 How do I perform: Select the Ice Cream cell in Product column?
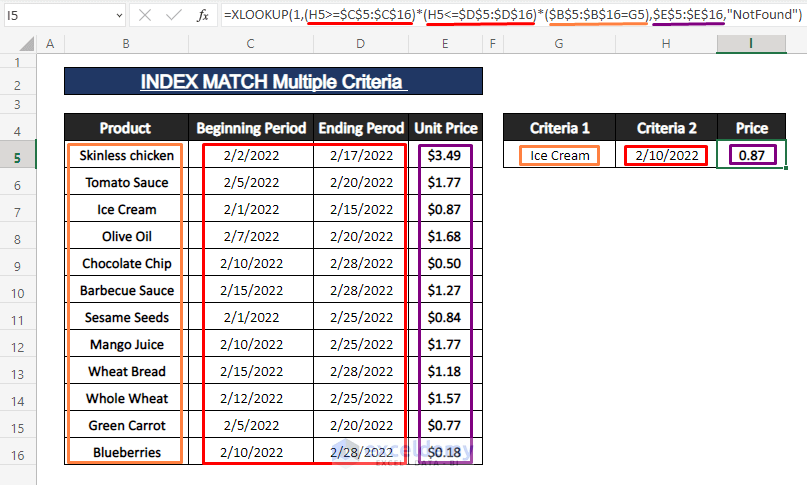126,209
